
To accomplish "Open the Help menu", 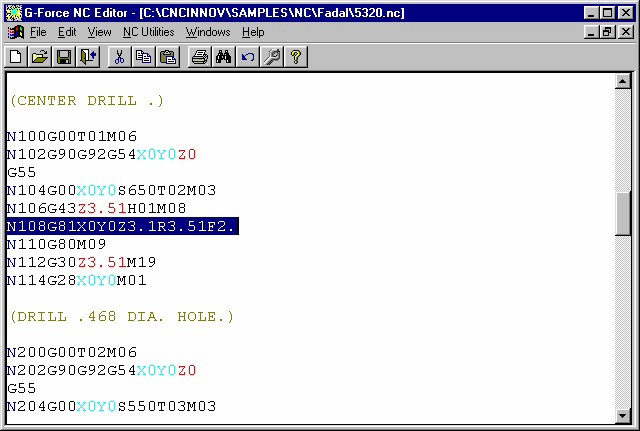I will click(253, 32).
